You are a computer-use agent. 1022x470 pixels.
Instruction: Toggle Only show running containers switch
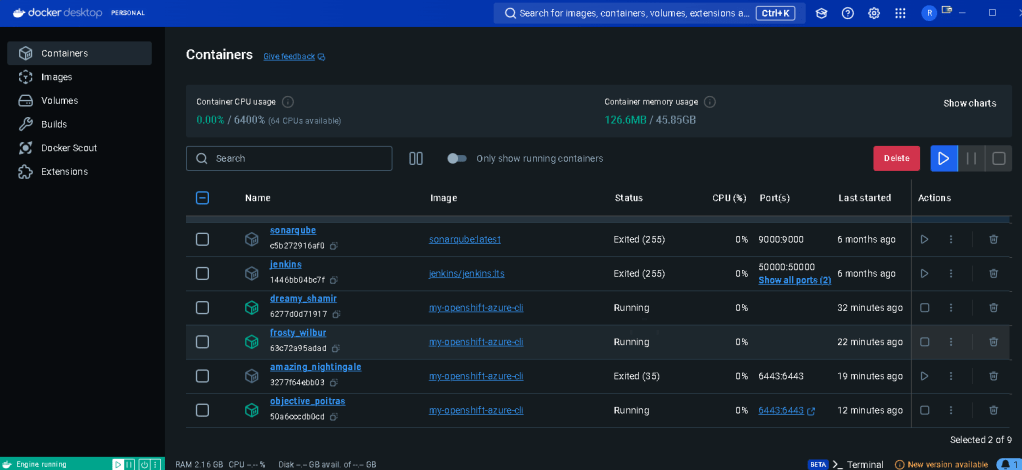(x=457, y=158)
